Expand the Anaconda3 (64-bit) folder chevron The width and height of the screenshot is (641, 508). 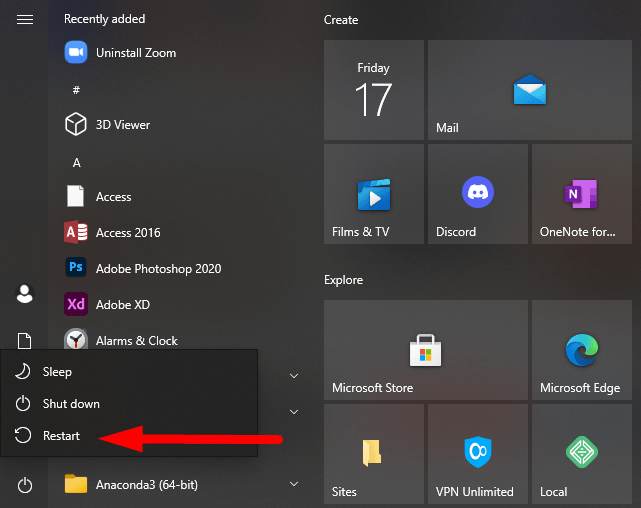tap(294, 484)
